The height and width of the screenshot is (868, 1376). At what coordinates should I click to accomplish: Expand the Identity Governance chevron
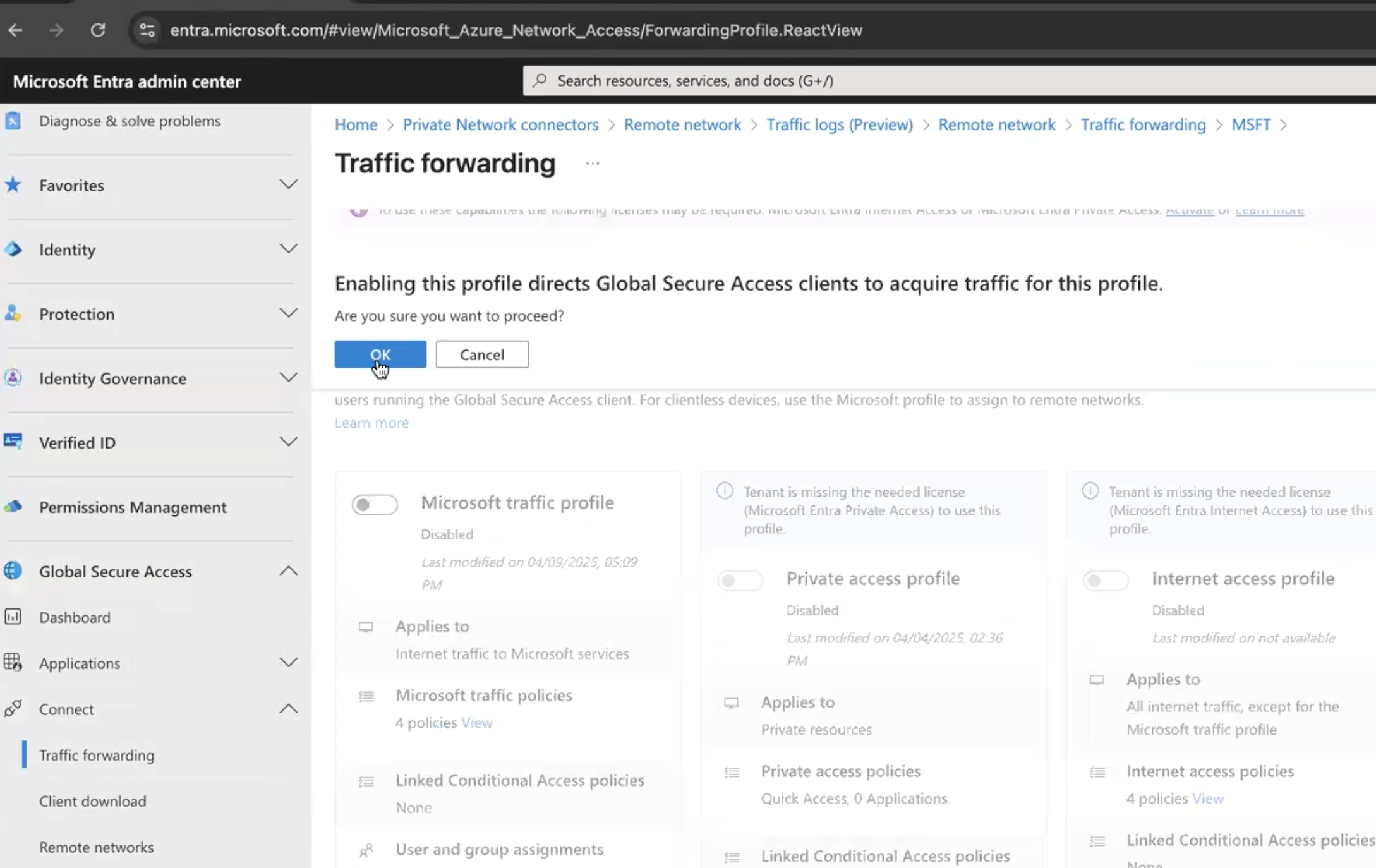tap(289, 378)
